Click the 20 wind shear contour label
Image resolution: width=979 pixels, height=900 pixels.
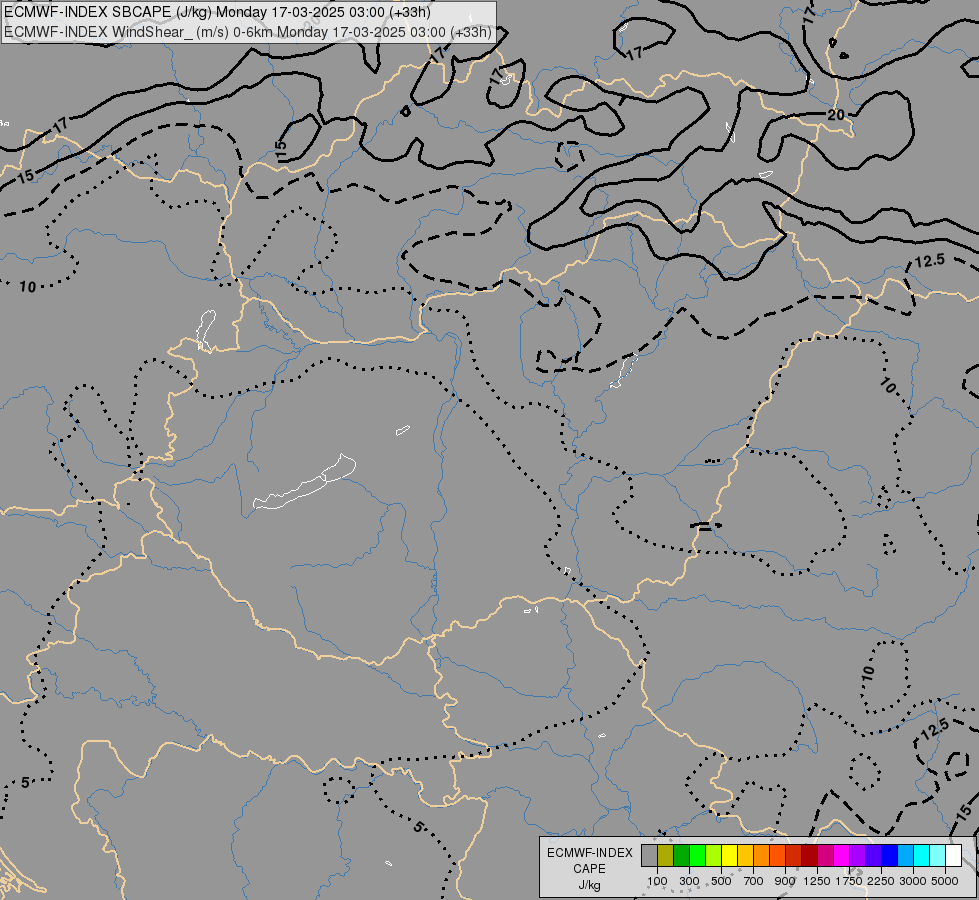pos(836,115)
